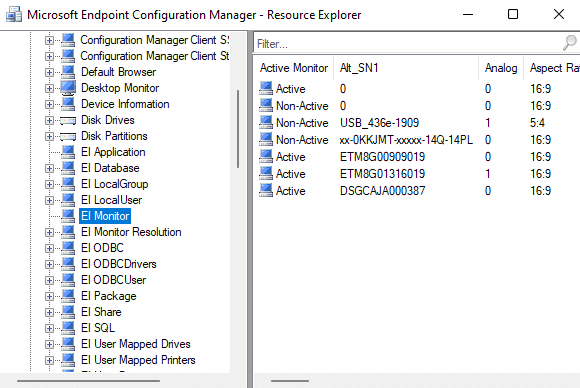Expand the EI SQL node
580x388 pixels.
pos(49,328)
